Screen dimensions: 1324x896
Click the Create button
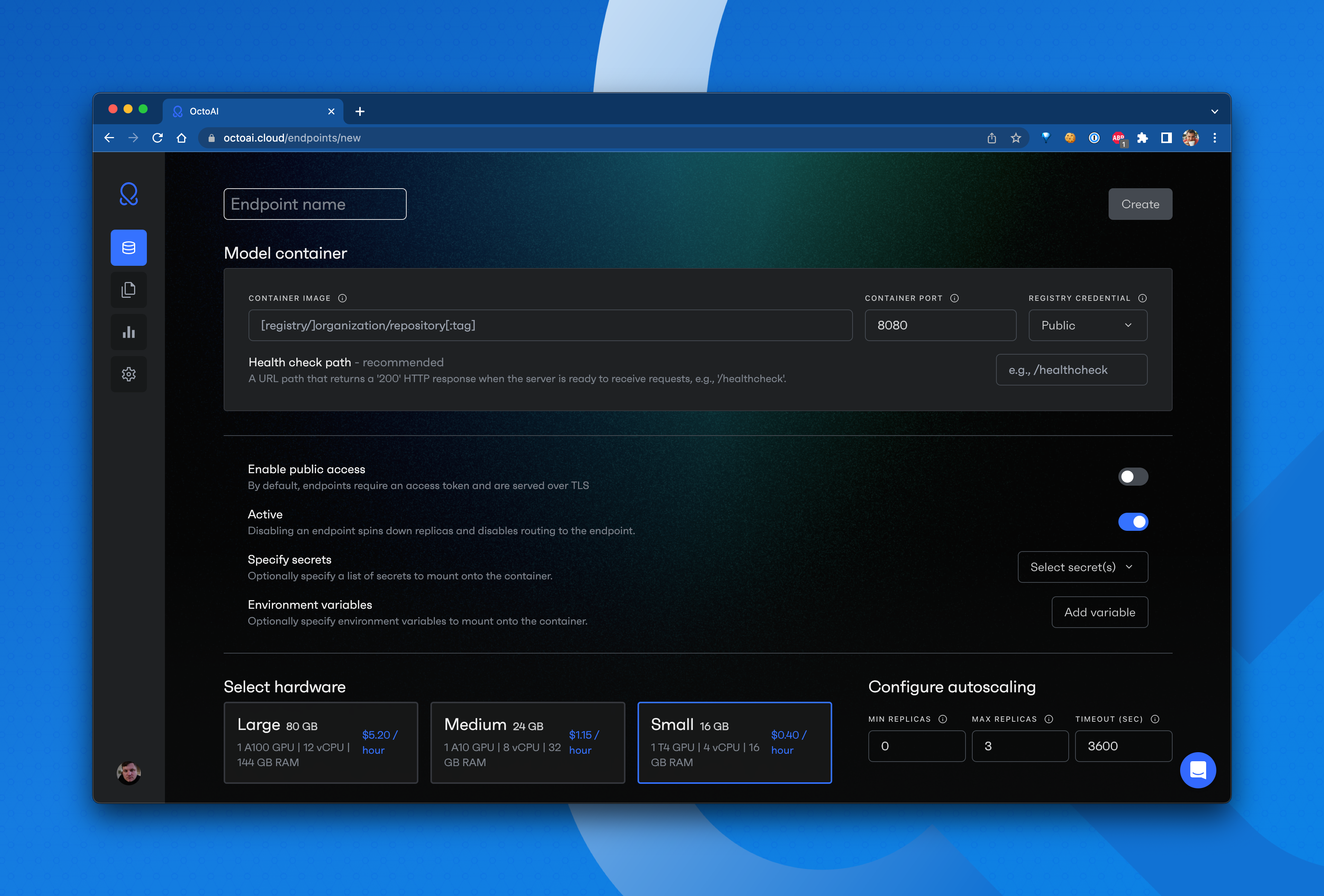(1140, 204)
